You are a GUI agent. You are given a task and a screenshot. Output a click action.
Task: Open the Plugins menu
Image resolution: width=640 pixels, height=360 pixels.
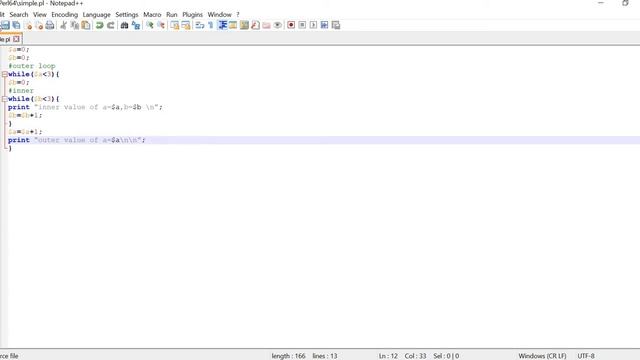(192, 15)
